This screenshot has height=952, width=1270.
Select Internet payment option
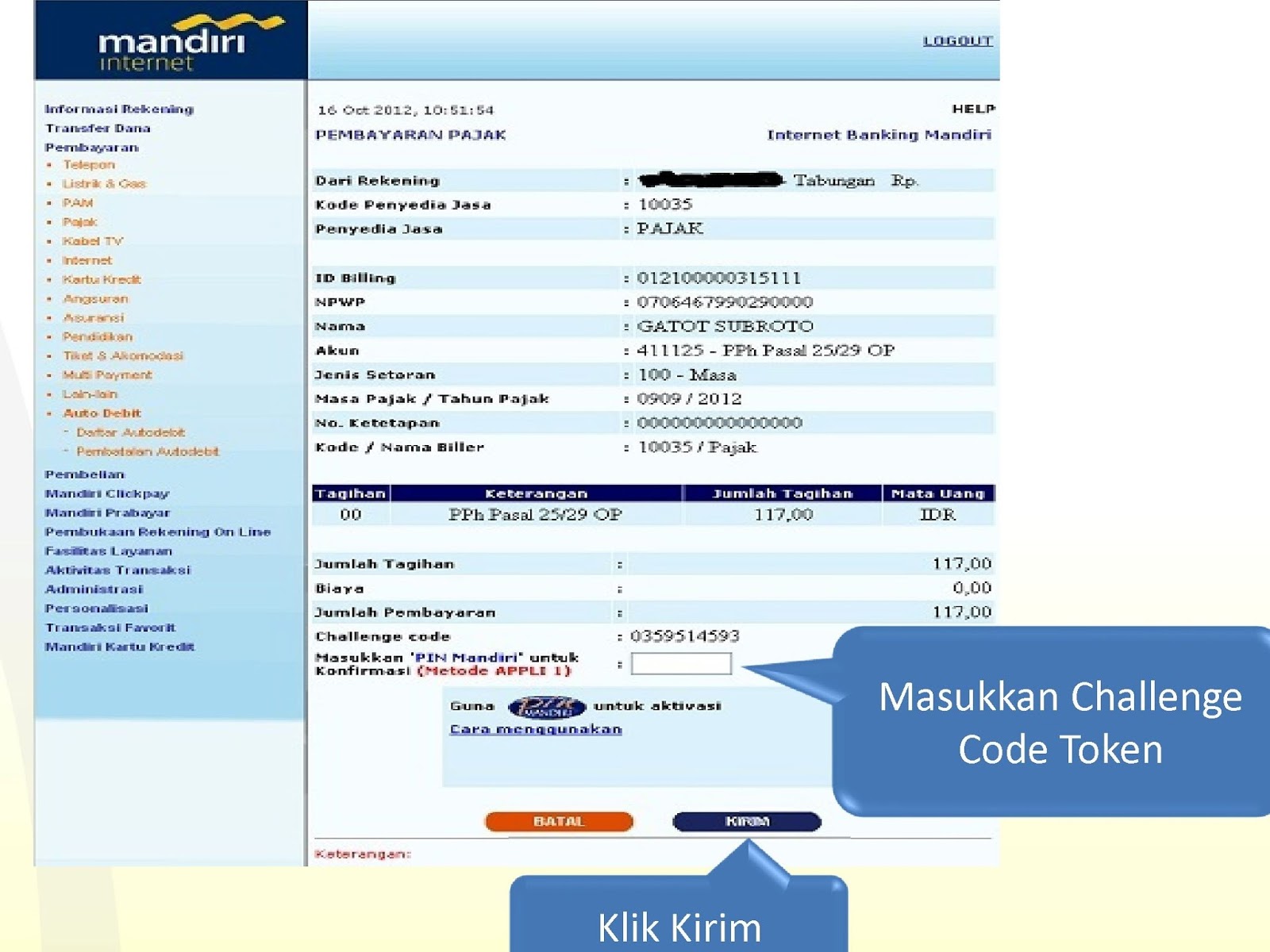pos(87,260)
